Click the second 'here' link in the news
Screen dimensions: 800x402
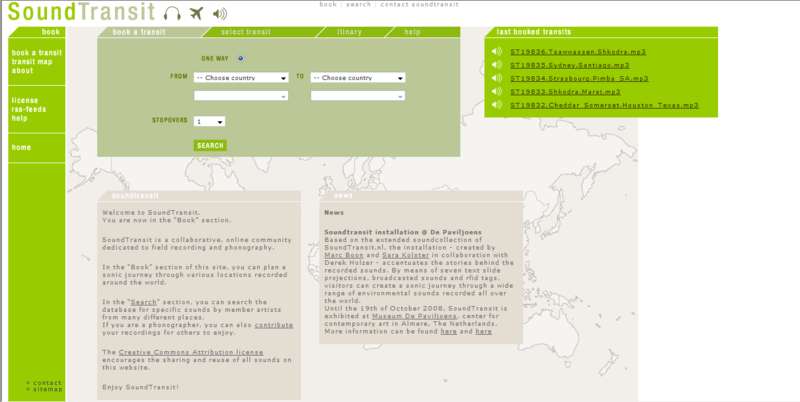(484, 332)
